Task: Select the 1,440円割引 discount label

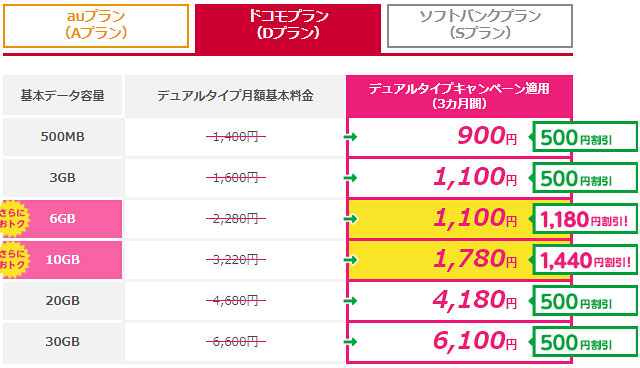Action: 584,260
